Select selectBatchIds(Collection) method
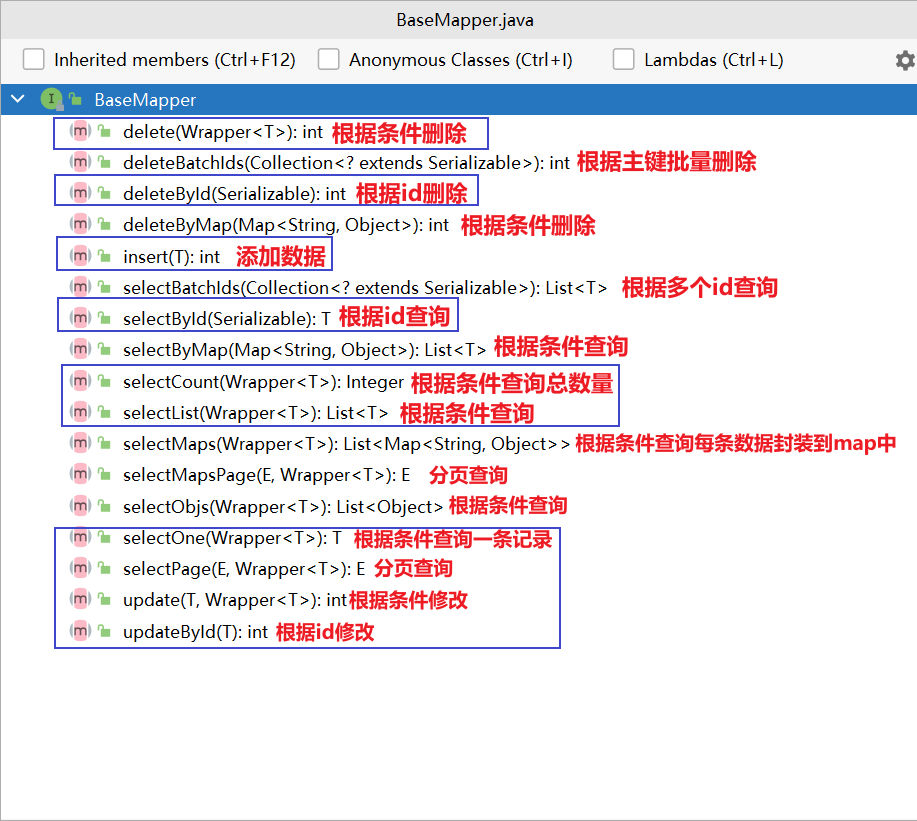Screen dimensions: 917x821 point(365,288)
